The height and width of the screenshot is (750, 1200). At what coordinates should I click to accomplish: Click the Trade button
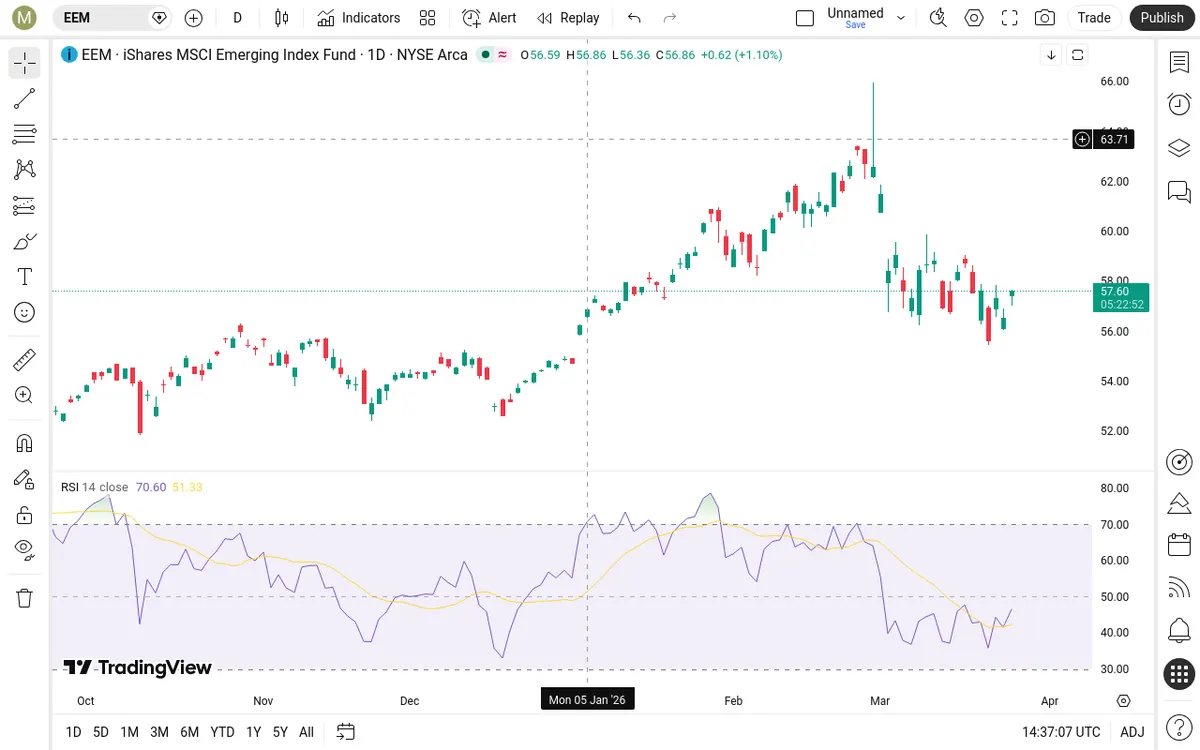tap(1094, 18)
